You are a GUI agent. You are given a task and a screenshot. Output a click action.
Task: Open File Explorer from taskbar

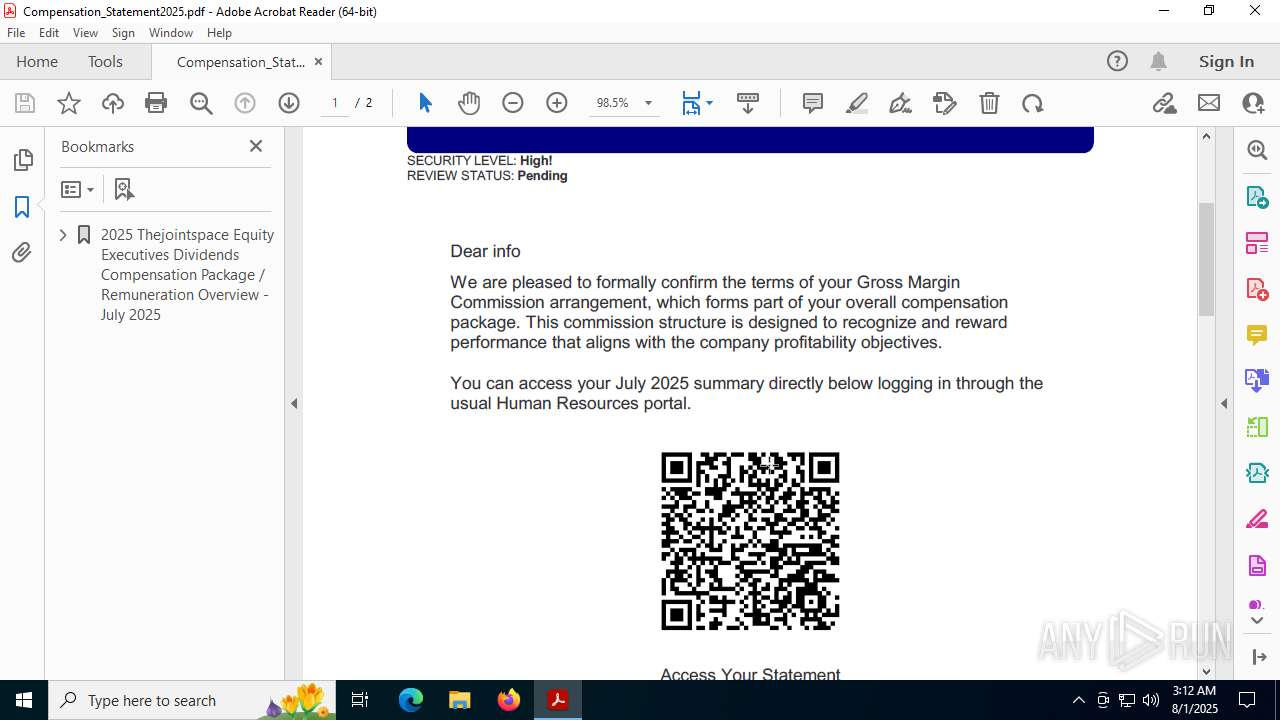[x=460, y=700]
